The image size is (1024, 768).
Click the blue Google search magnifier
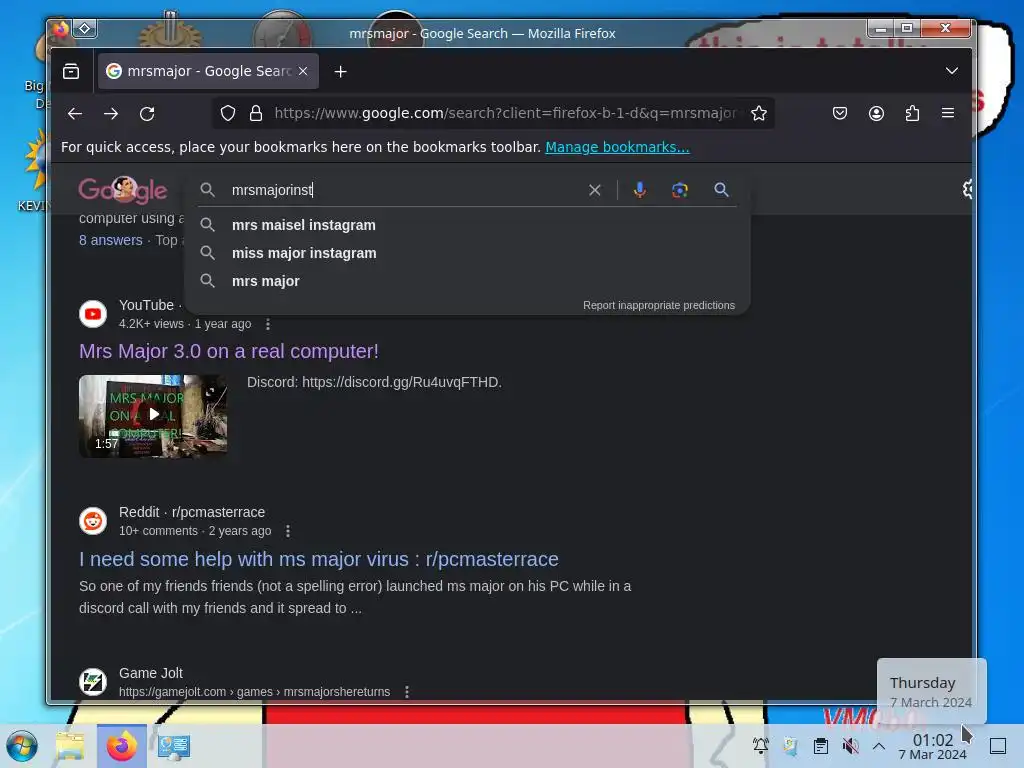[x=721, y=189]
